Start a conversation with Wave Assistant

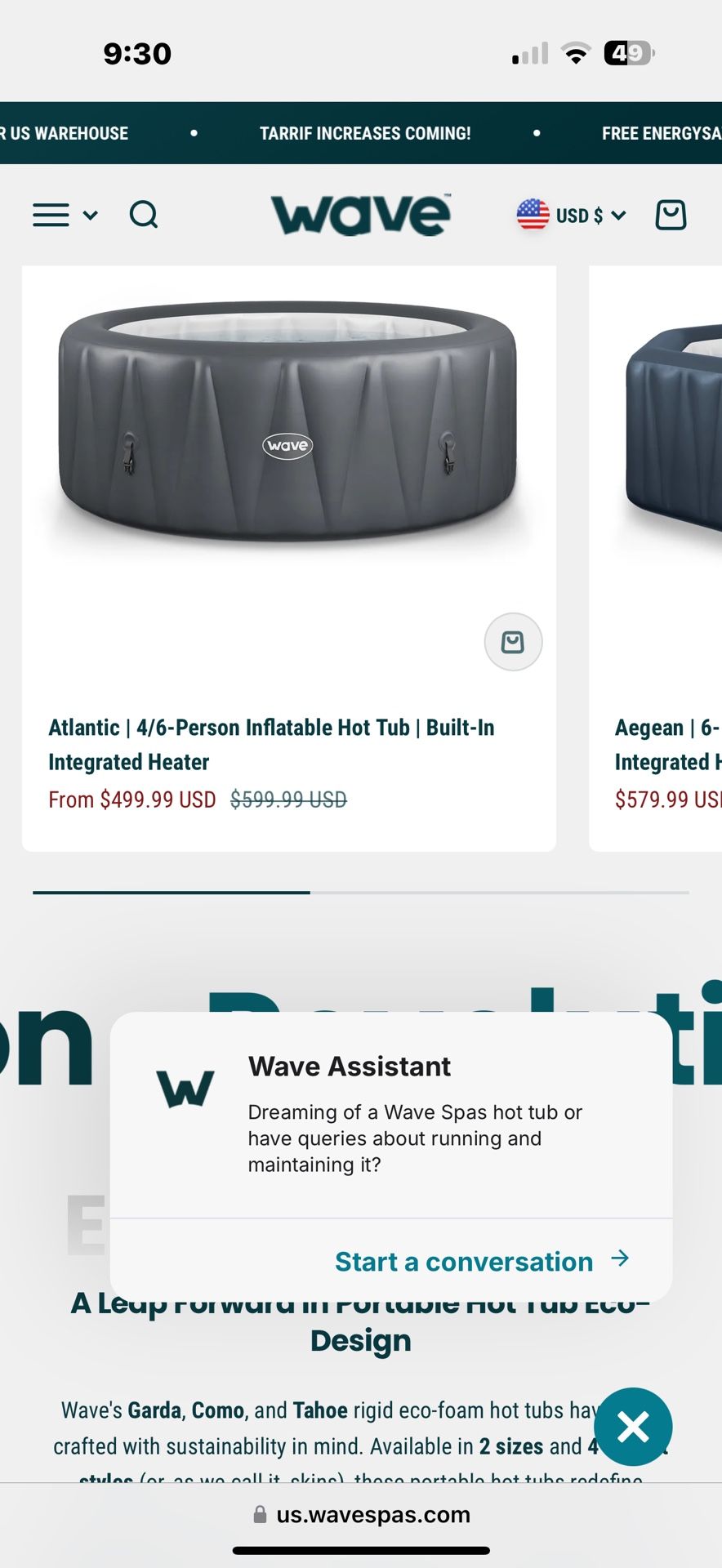tap(464, 1262)
